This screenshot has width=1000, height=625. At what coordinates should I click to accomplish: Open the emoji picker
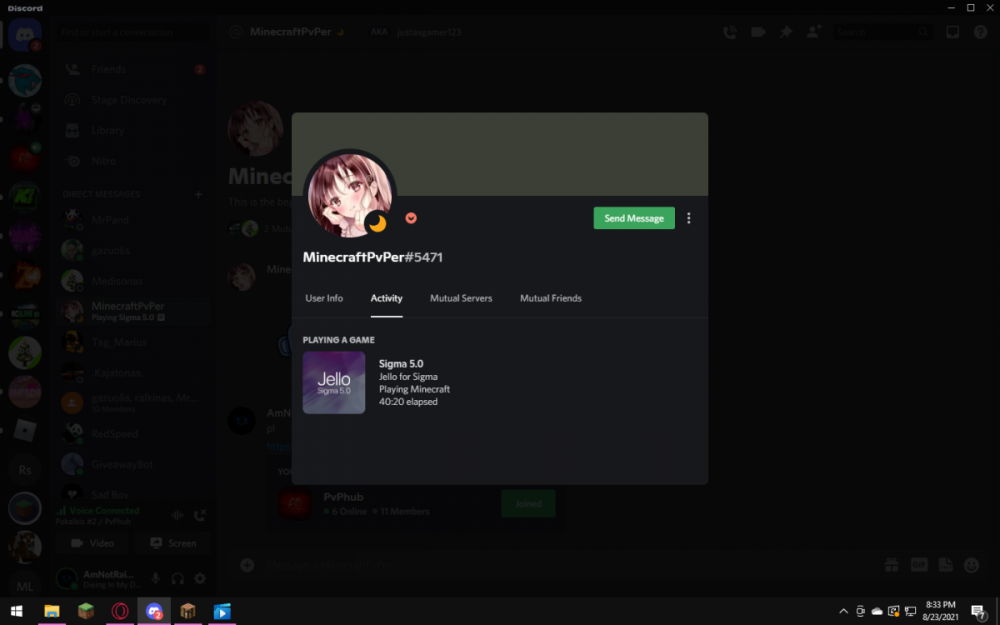pos(971,565)
